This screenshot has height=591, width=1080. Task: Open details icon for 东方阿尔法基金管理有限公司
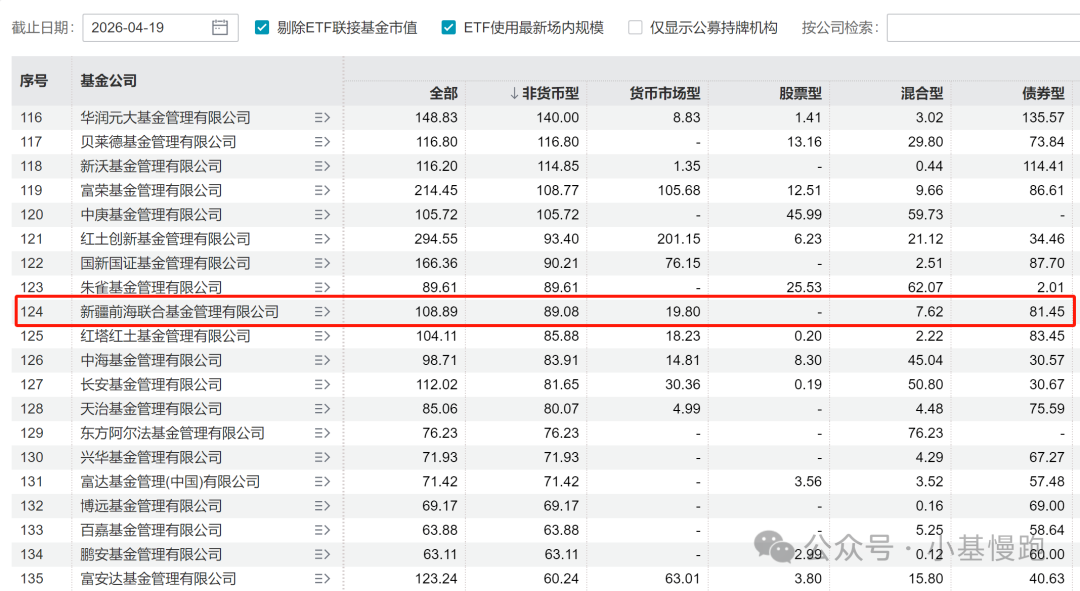pos(322,433)
